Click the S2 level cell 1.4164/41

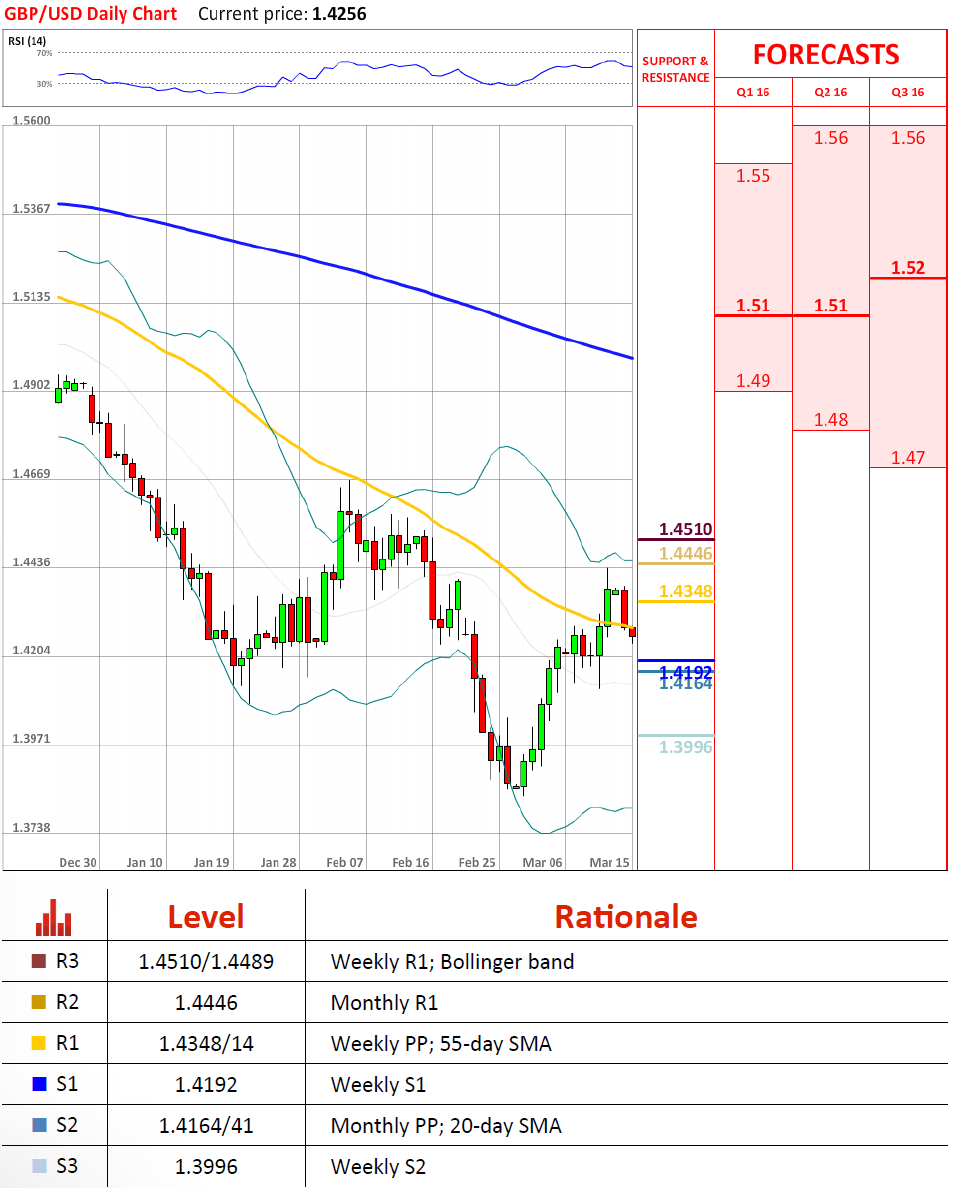[206, 1125]
